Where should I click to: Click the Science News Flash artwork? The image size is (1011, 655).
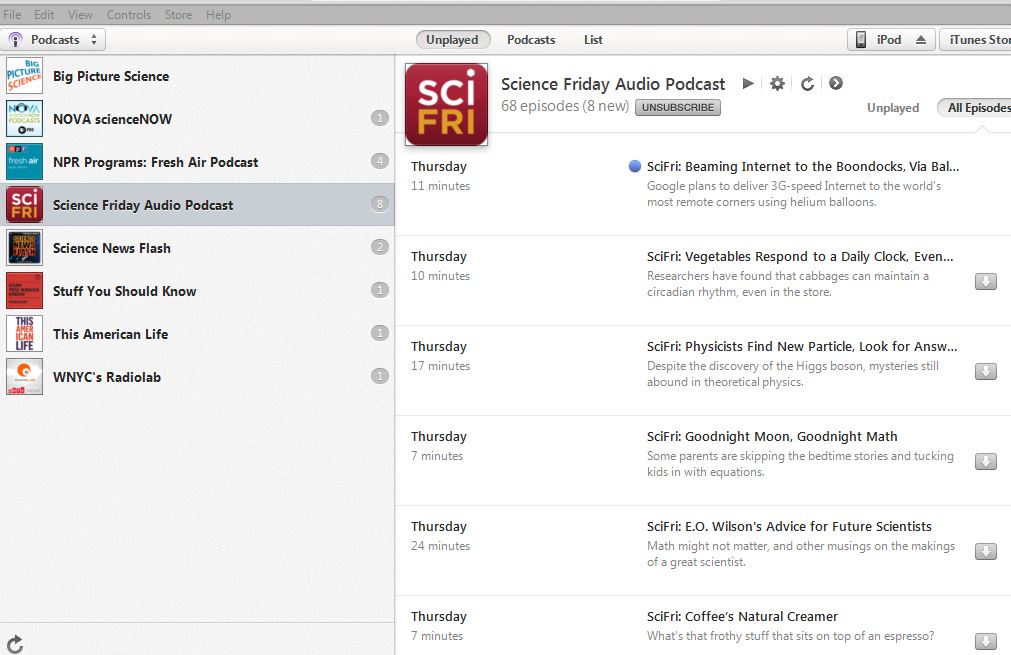[x=25, y=248]
